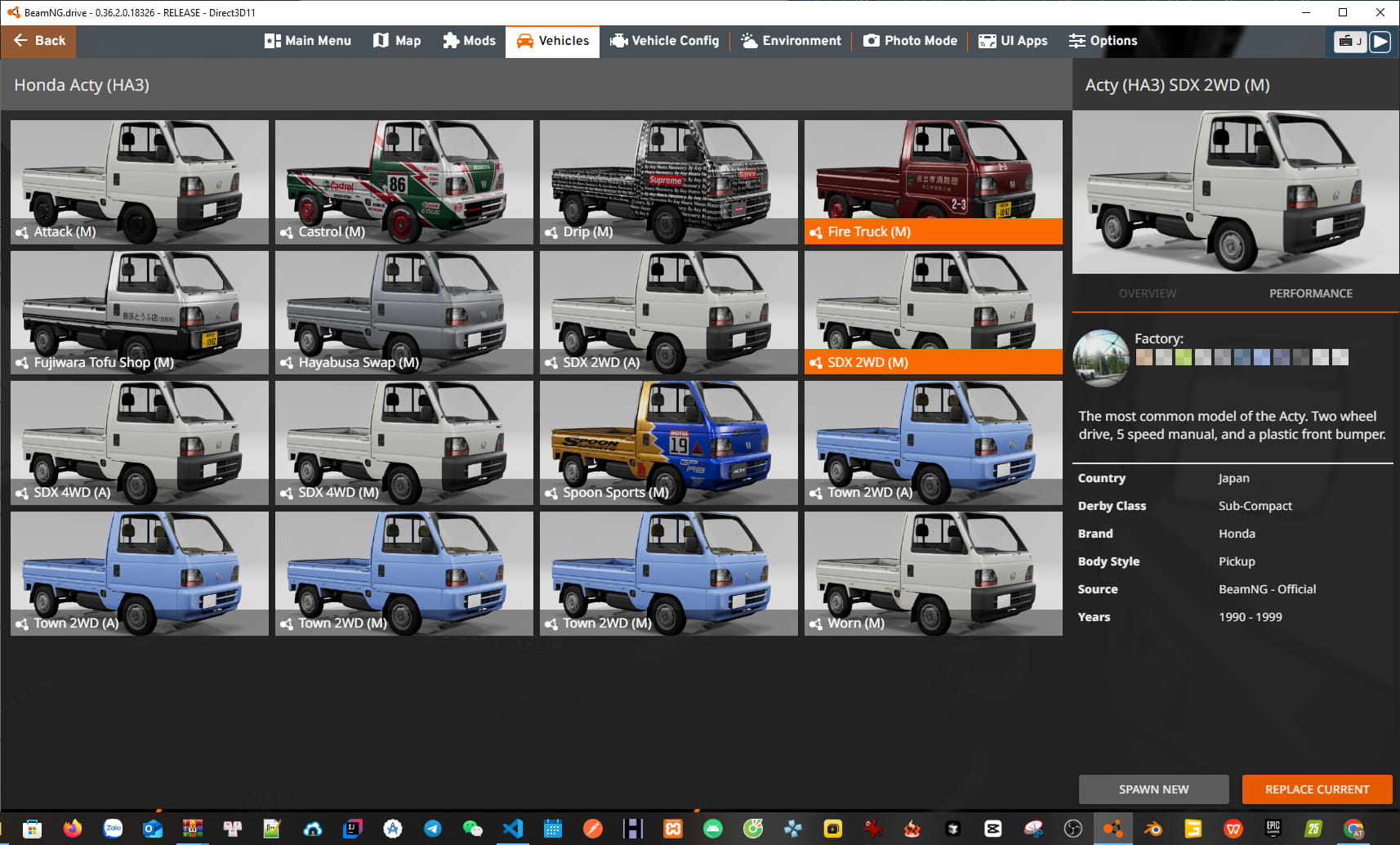
Task: Click the config icon beside Hayabusa Swap (M)
Action: [287, 363]
